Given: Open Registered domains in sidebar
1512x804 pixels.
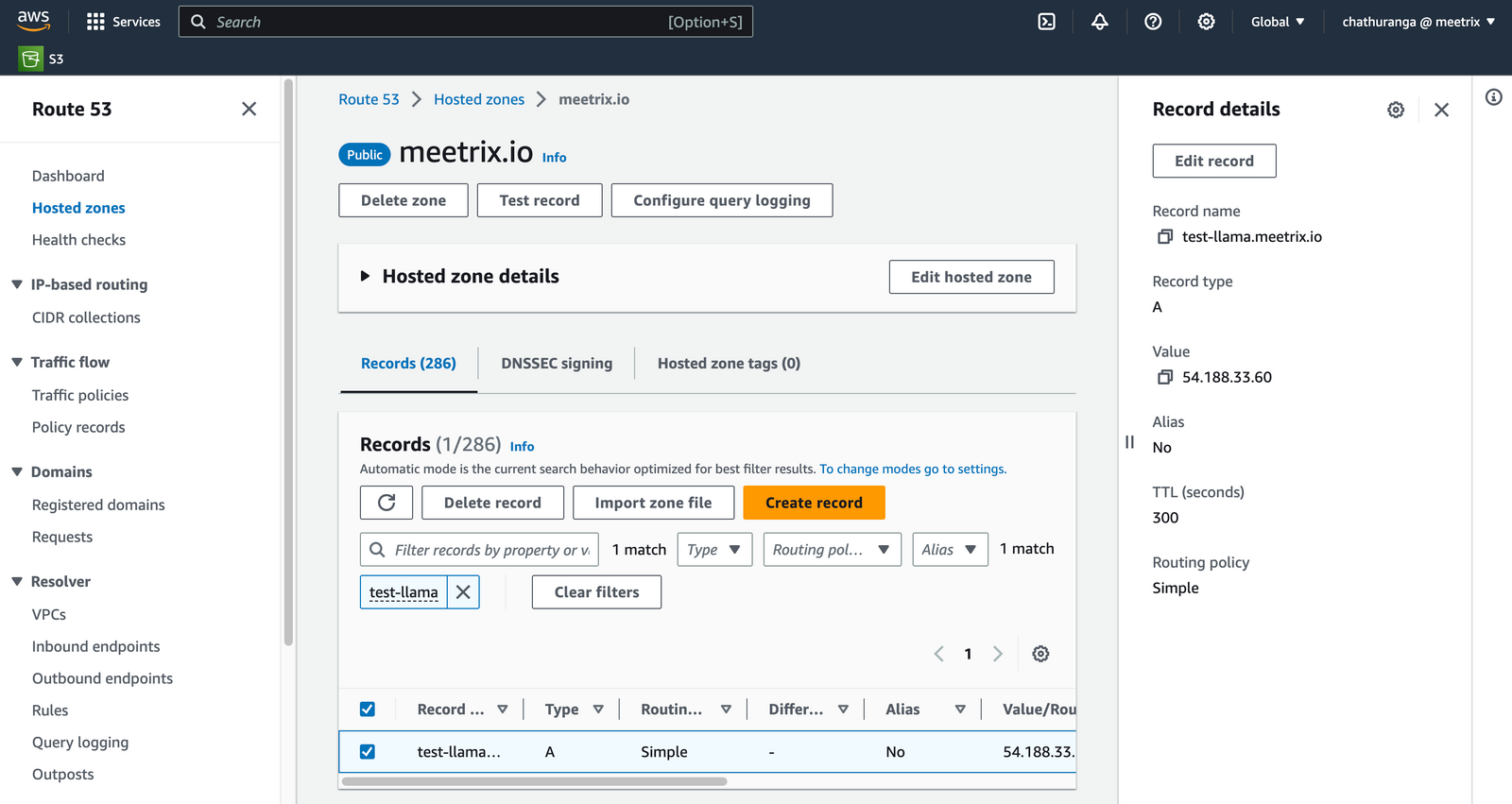Looking at the screenshot, I should pyautogui.click(x=98, y=505).
